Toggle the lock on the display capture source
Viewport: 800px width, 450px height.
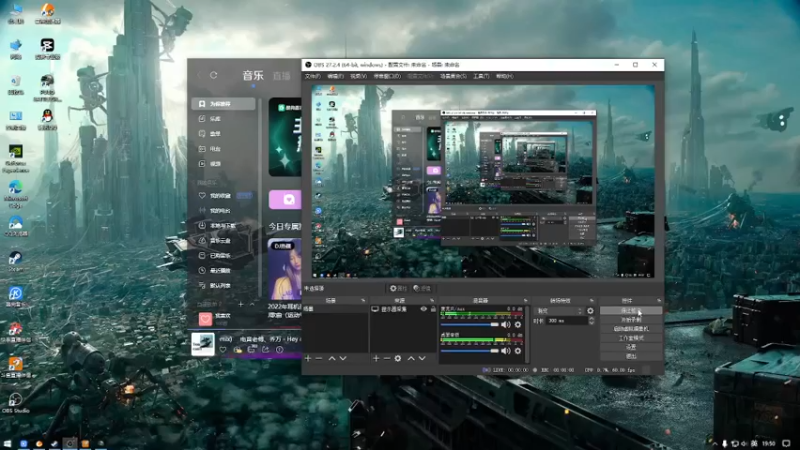433,309
